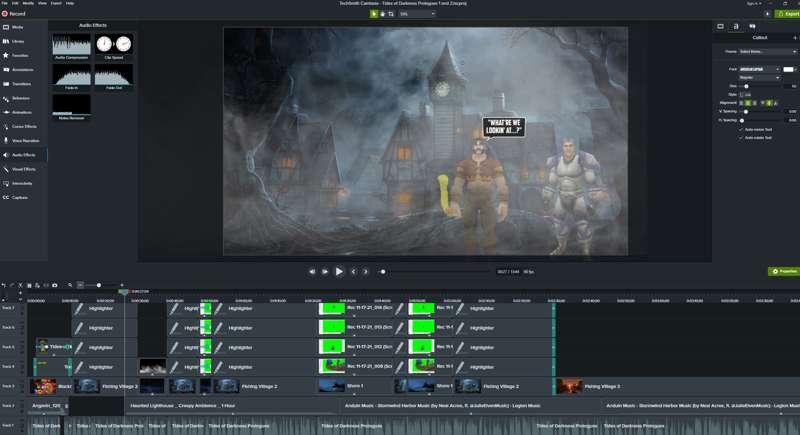
Task: Adjust the V. Spacing slider
Action: point(746,111)
